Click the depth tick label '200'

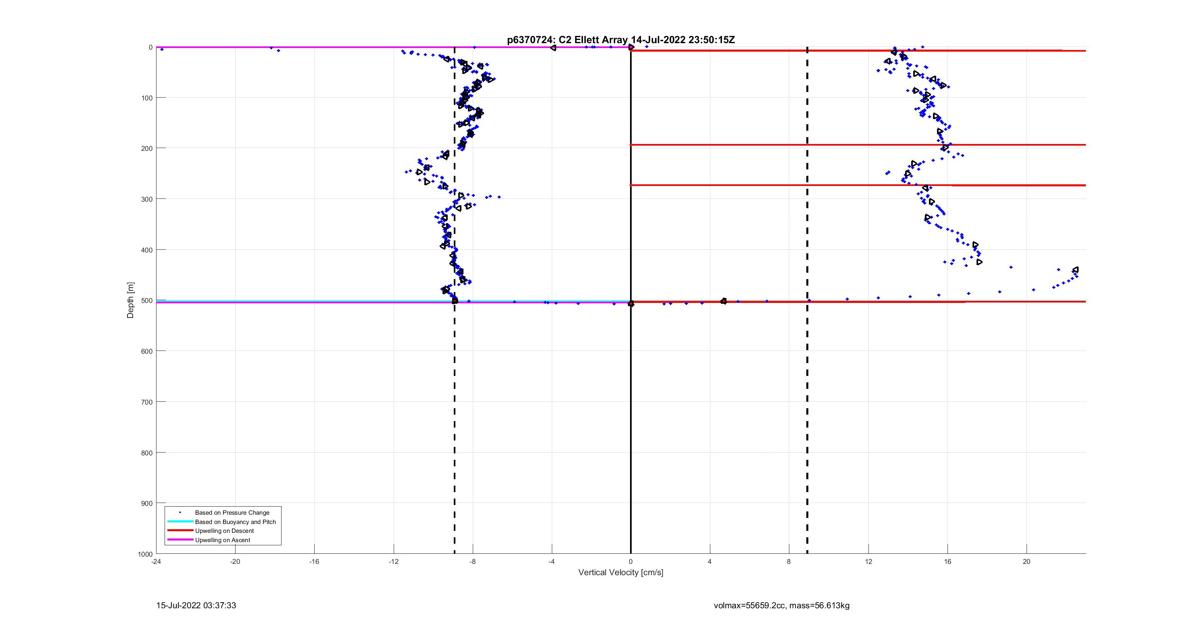click(145, 148)
